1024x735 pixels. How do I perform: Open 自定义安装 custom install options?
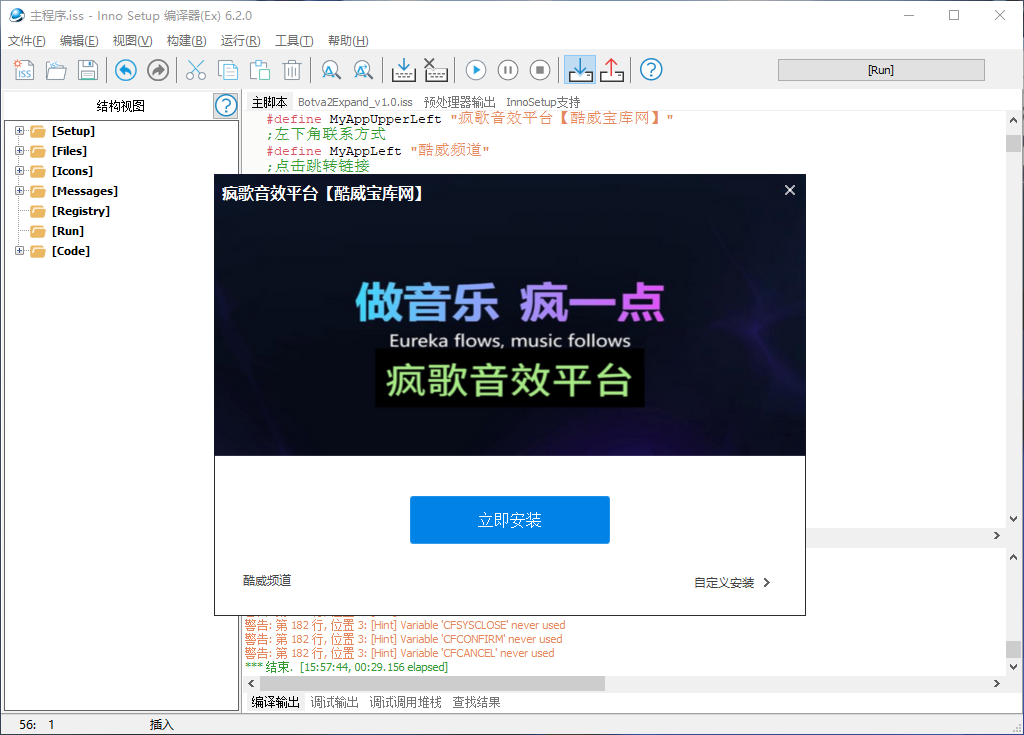pyautogui.click(x=732, y=583)
